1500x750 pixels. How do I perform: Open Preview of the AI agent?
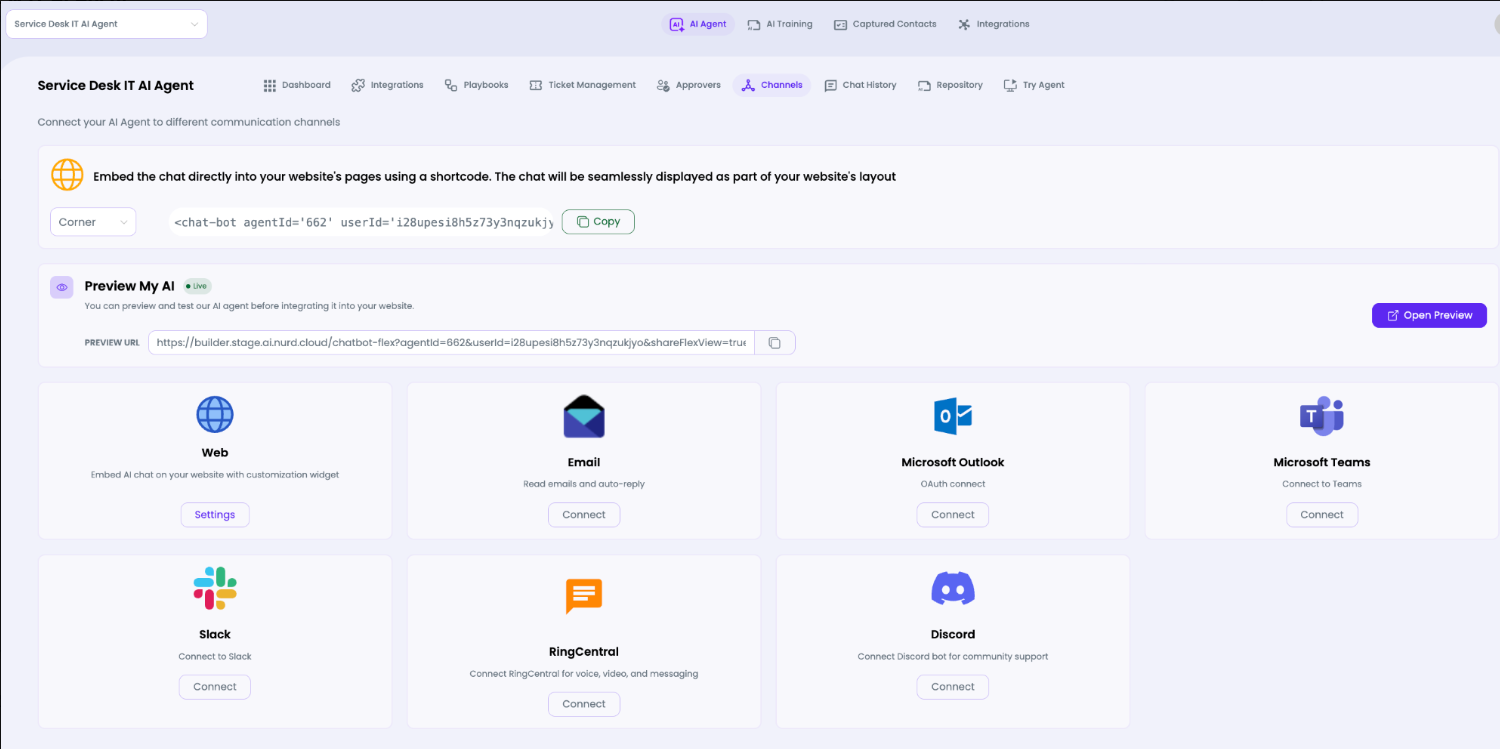1429,315
